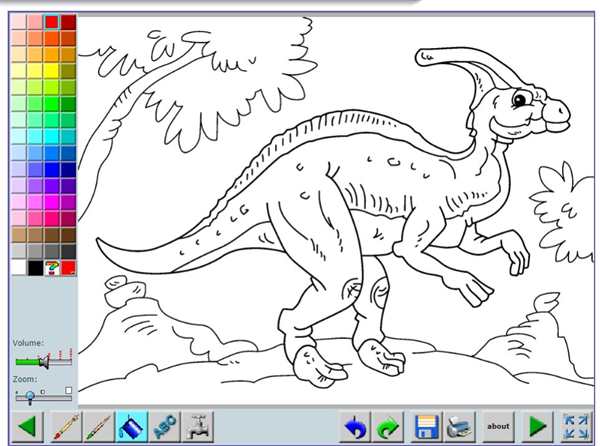Pick the bright cyan color swatch
The width and height of the screenshot is (600, 446).
pos(52,137)
